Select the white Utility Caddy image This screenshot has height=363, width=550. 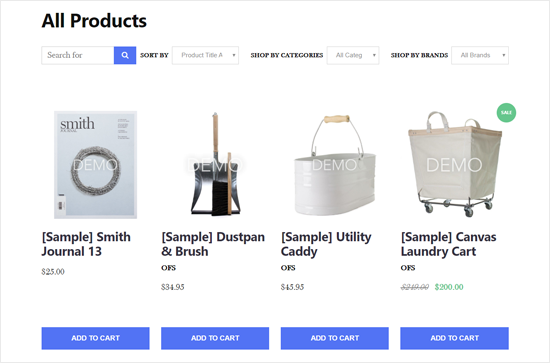pos(335,165)
